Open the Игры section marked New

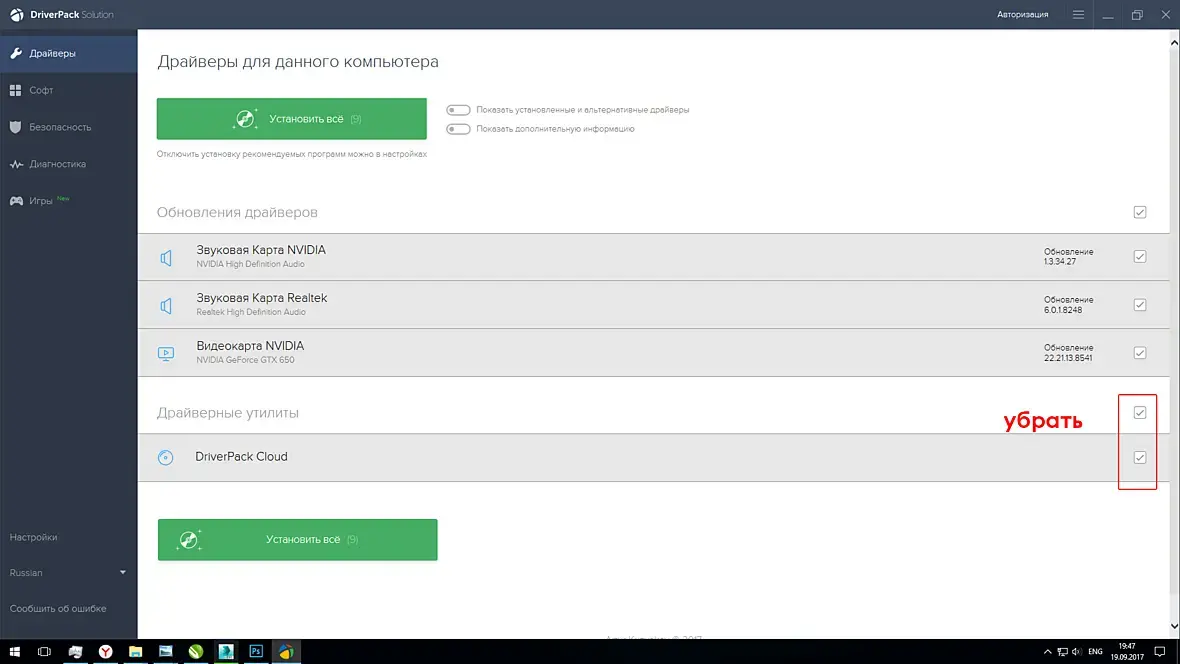click(68, 201)
